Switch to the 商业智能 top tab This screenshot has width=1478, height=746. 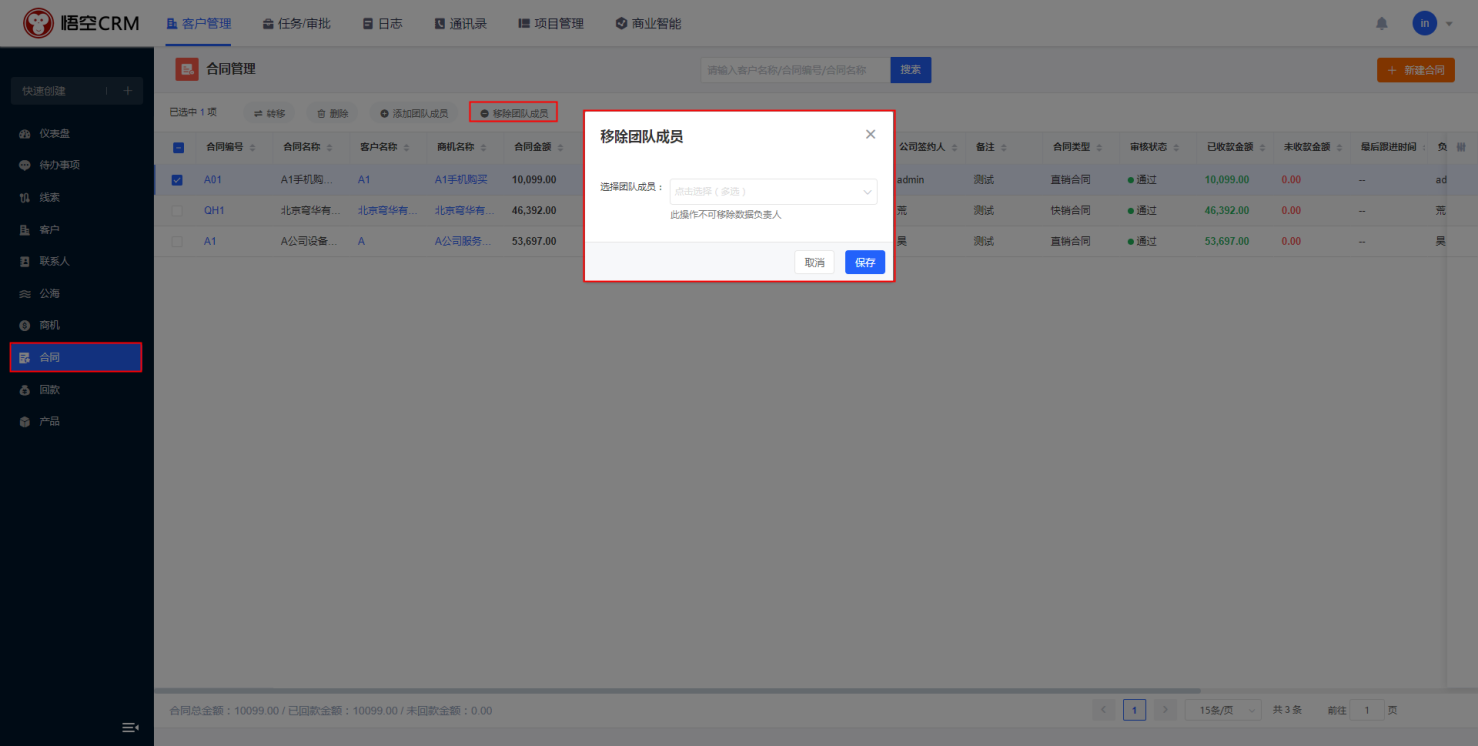[648, 23]
